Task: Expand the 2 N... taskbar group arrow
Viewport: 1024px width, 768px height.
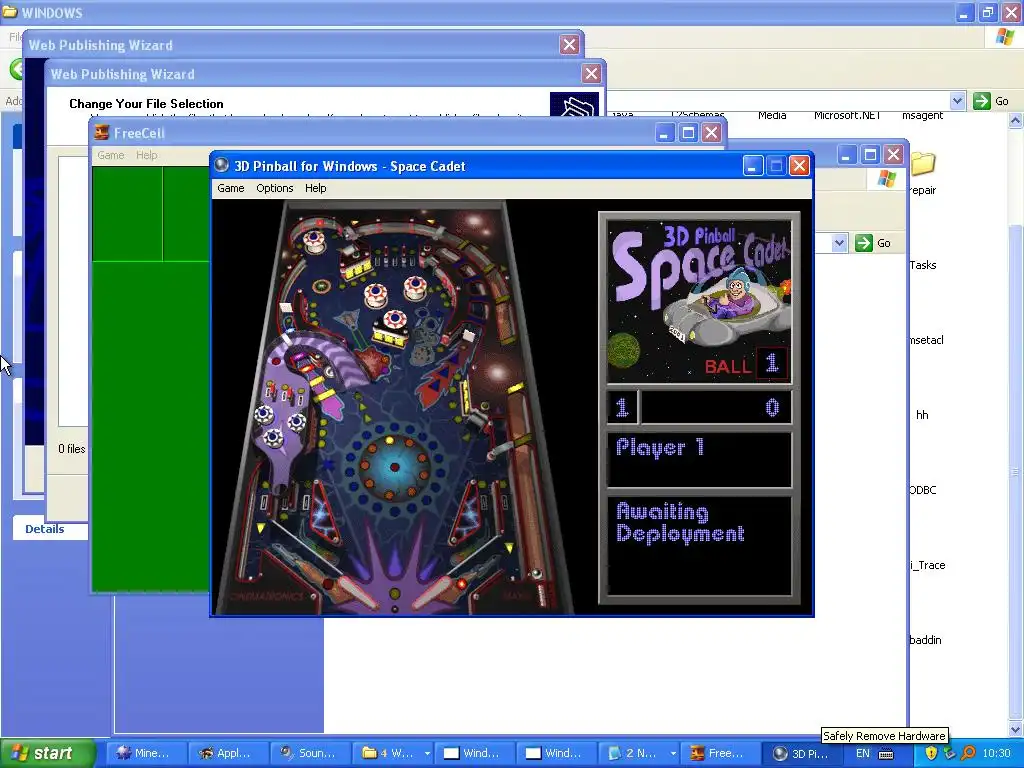Action: (673, 753)
